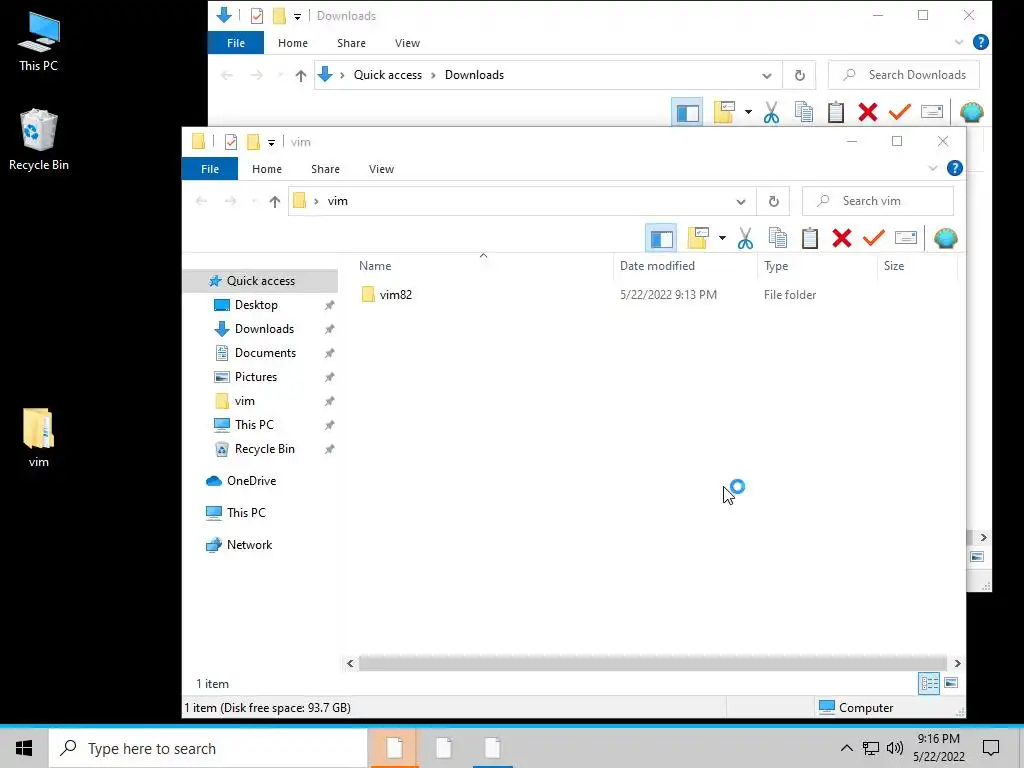
Task: Open folder options dropdown in Downloads window toolbar
Action: [x=748, y=112]
